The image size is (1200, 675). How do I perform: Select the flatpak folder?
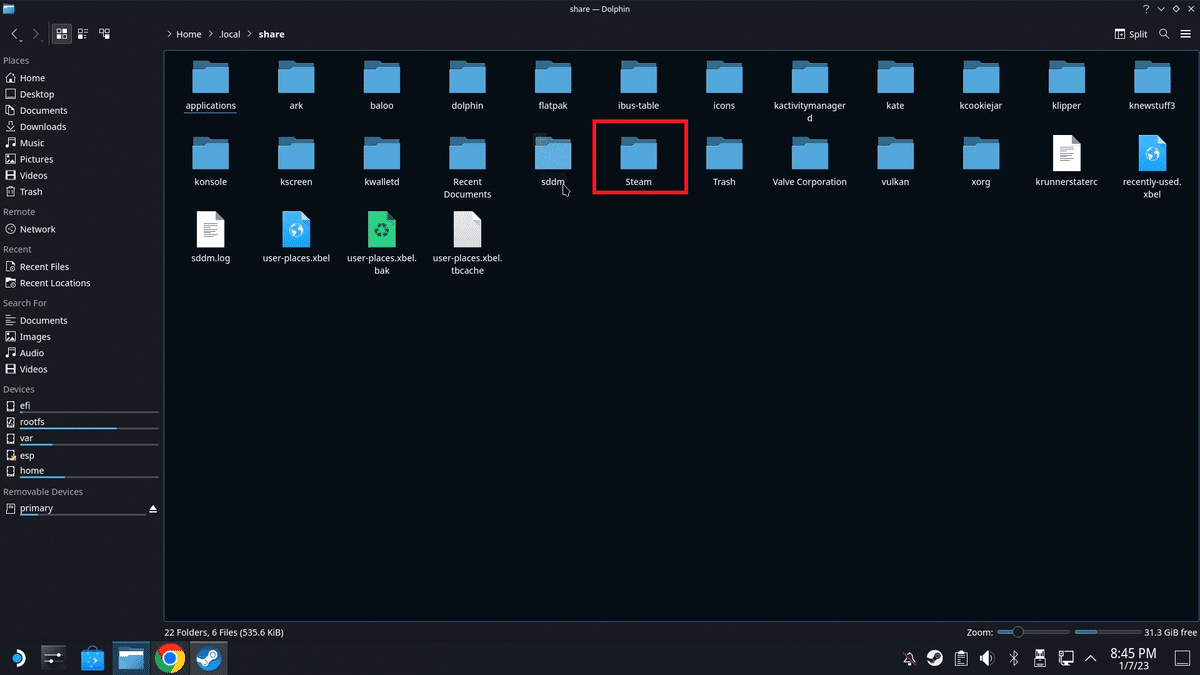tap(553, 85)
